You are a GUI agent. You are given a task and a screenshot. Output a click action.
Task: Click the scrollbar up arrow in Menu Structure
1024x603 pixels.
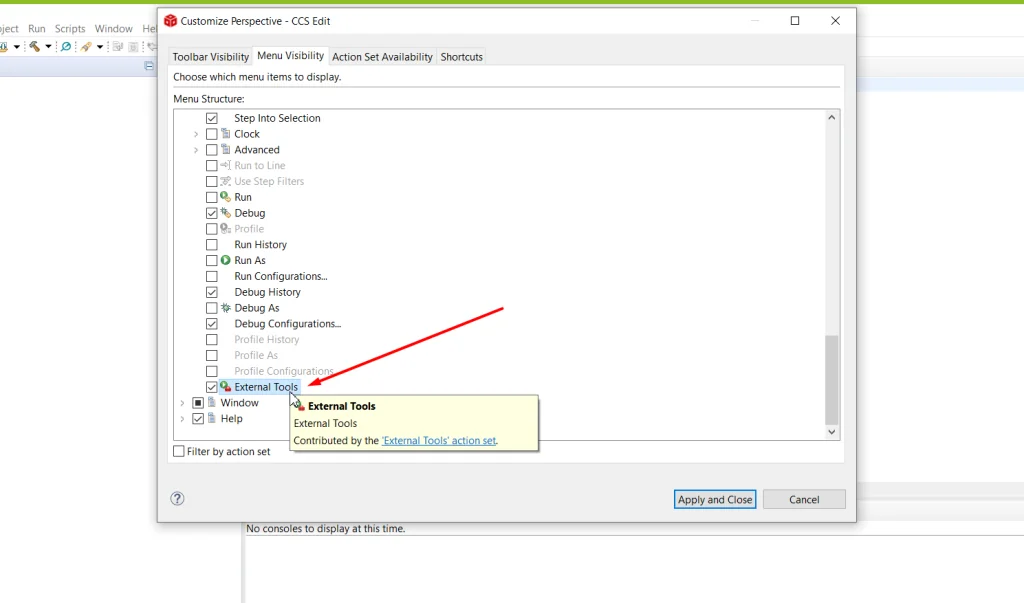(831, 118)
